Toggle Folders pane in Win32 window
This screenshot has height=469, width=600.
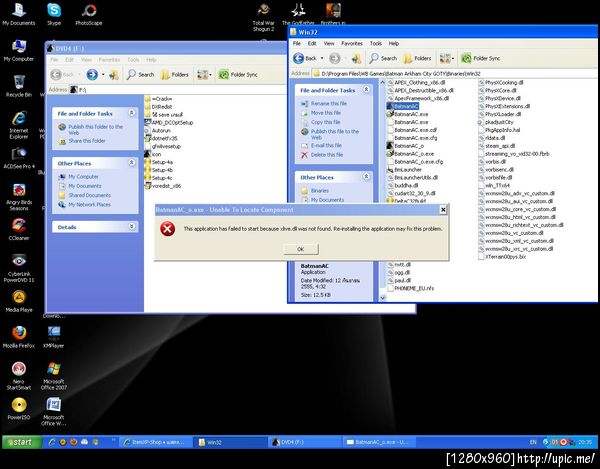417,58
